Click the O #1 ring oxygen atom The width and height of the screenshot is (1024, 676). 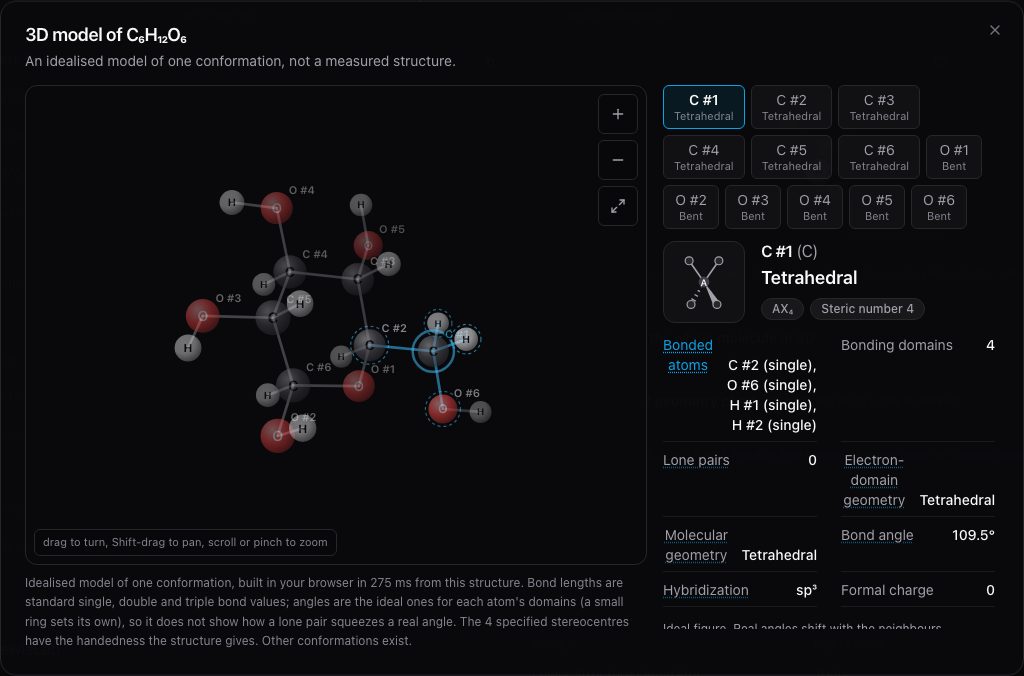click(x=359, y=386)
